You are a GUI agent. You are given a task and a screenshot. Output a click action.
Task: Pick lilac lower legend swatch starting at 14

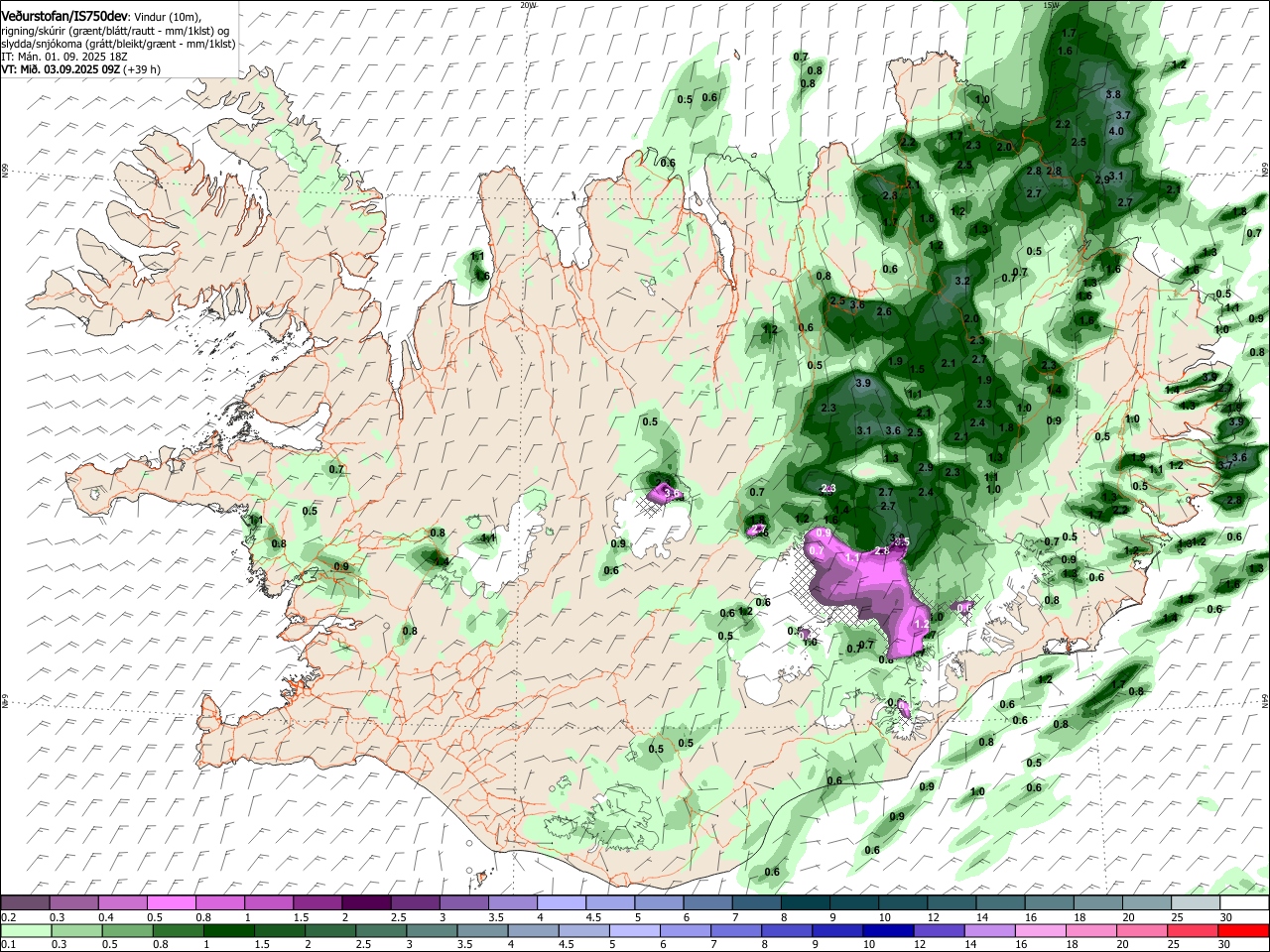tap(989, 930)
